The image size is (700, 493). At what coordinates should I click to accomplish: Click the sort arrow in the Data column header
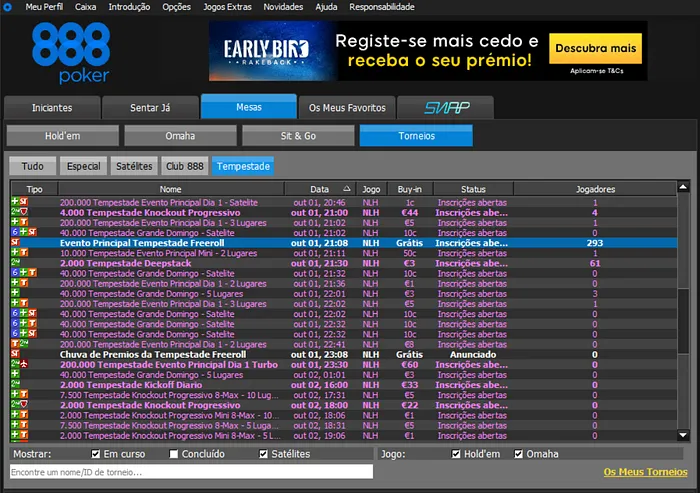tap(347, 189)
